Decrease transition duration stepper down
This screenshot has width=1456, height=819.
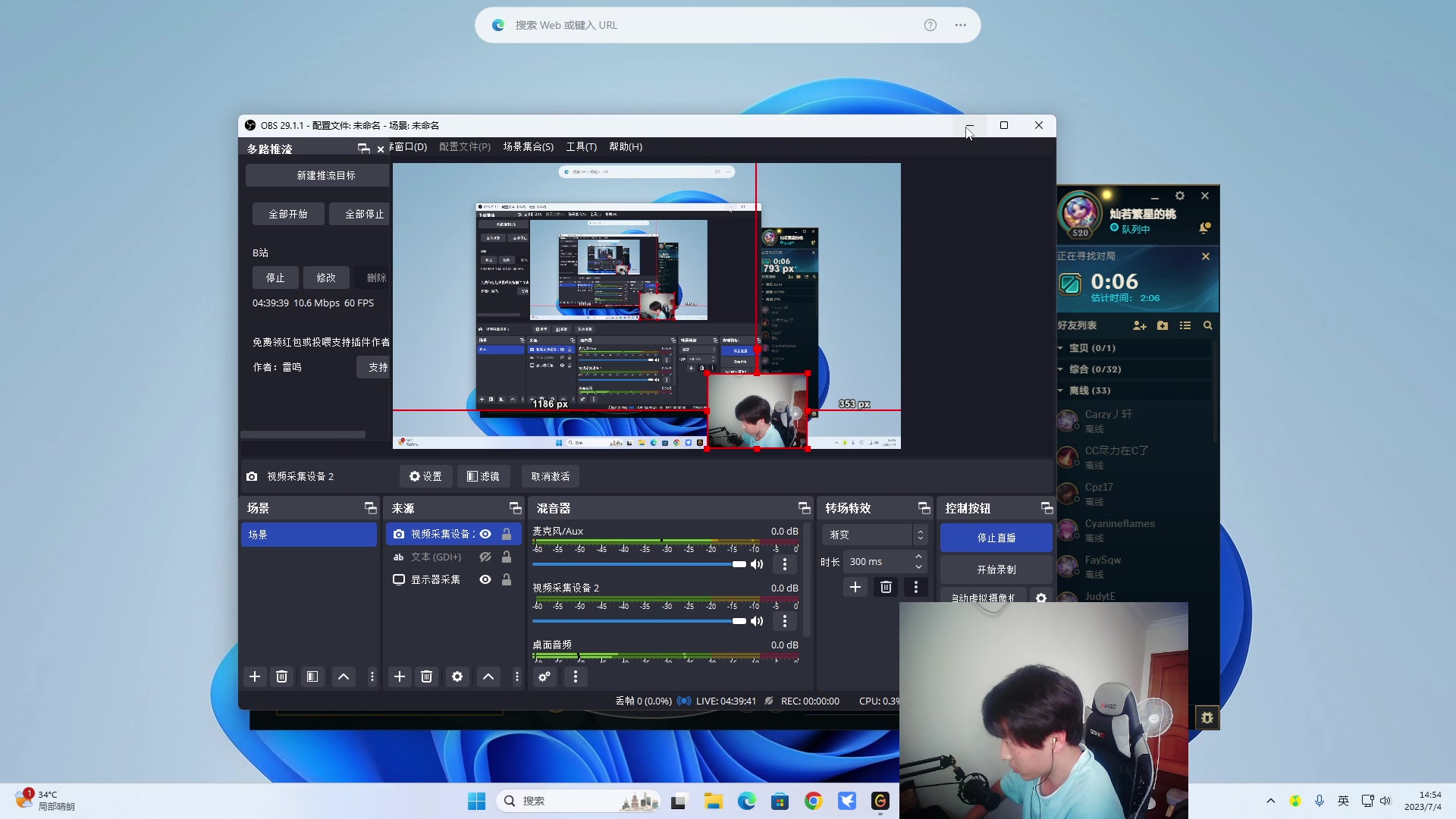click(x=918, y=566)
